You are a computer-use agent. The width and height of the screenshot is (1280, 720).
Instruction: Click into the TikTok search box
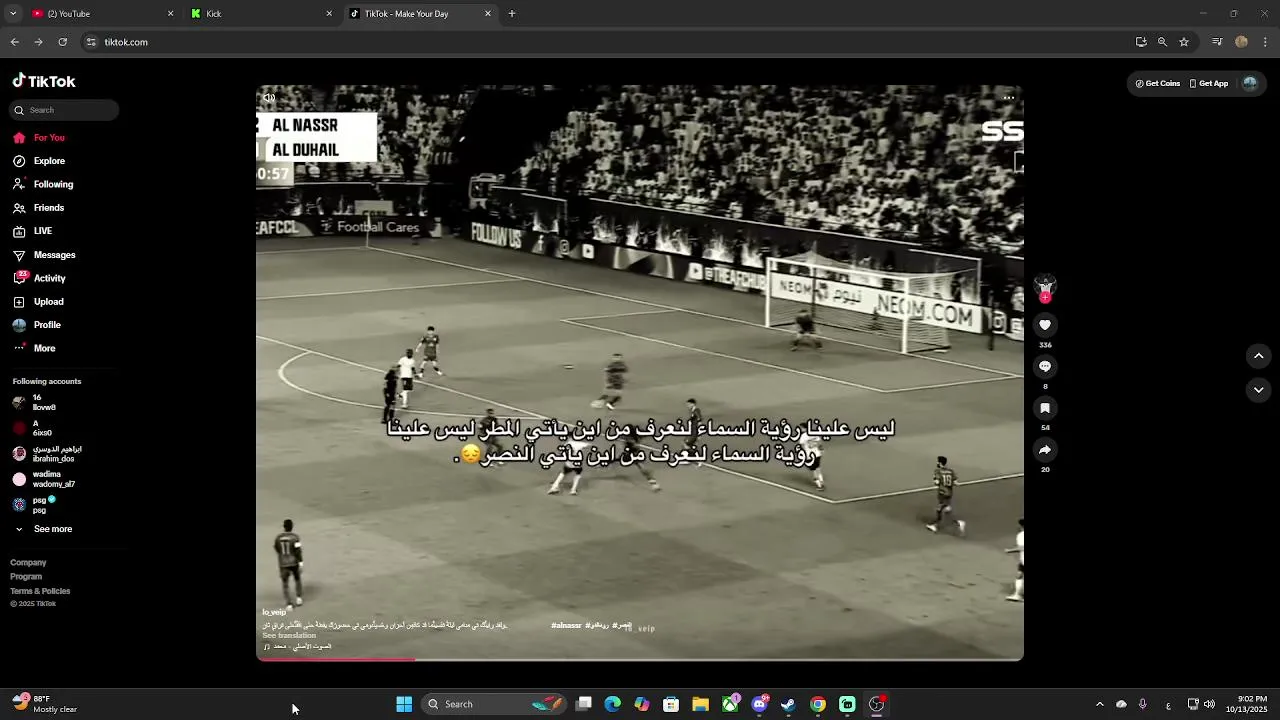pos(65,110)
